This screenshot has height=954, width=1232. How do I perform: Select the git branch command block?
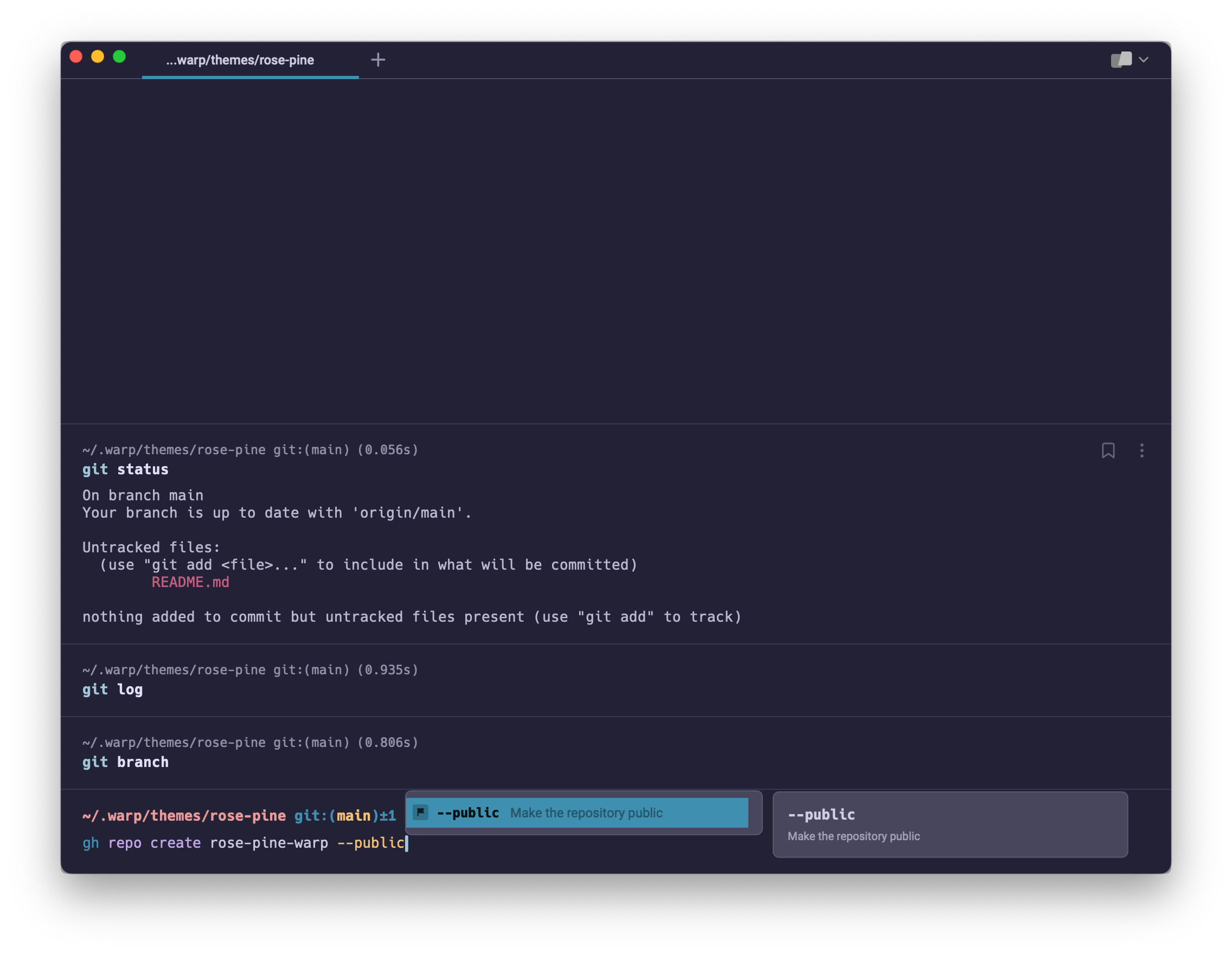pyautogui.click(x=615, y=753)
